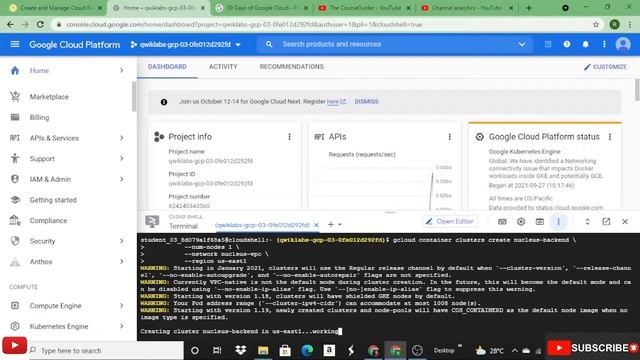Viewport: 640px width, 360px height.
Task: Expand Compute Engine submenu chevron
Action: (x=122, y=305)
